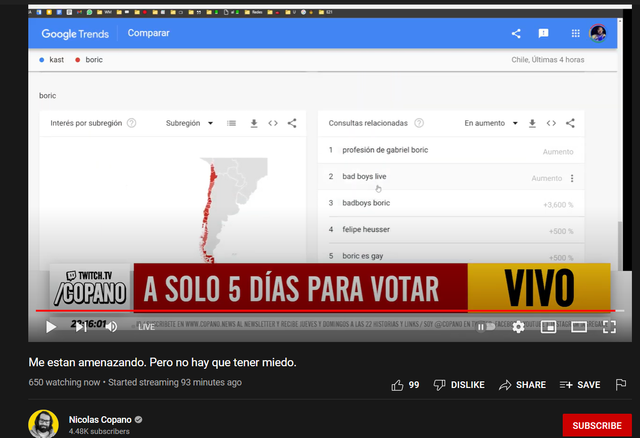
Task: Open the Nicolas Copano channel name link
Action: [x=100, y=420]
